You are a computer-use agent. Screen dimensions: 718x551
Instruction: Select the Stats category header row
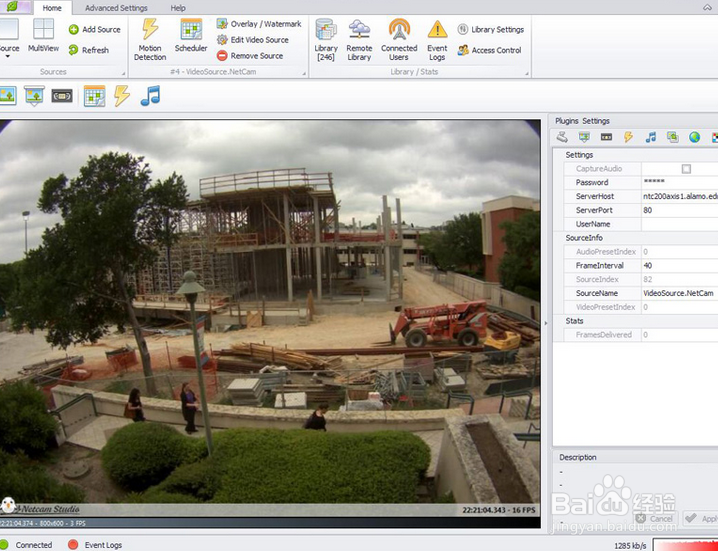click(x=636, y=321)
